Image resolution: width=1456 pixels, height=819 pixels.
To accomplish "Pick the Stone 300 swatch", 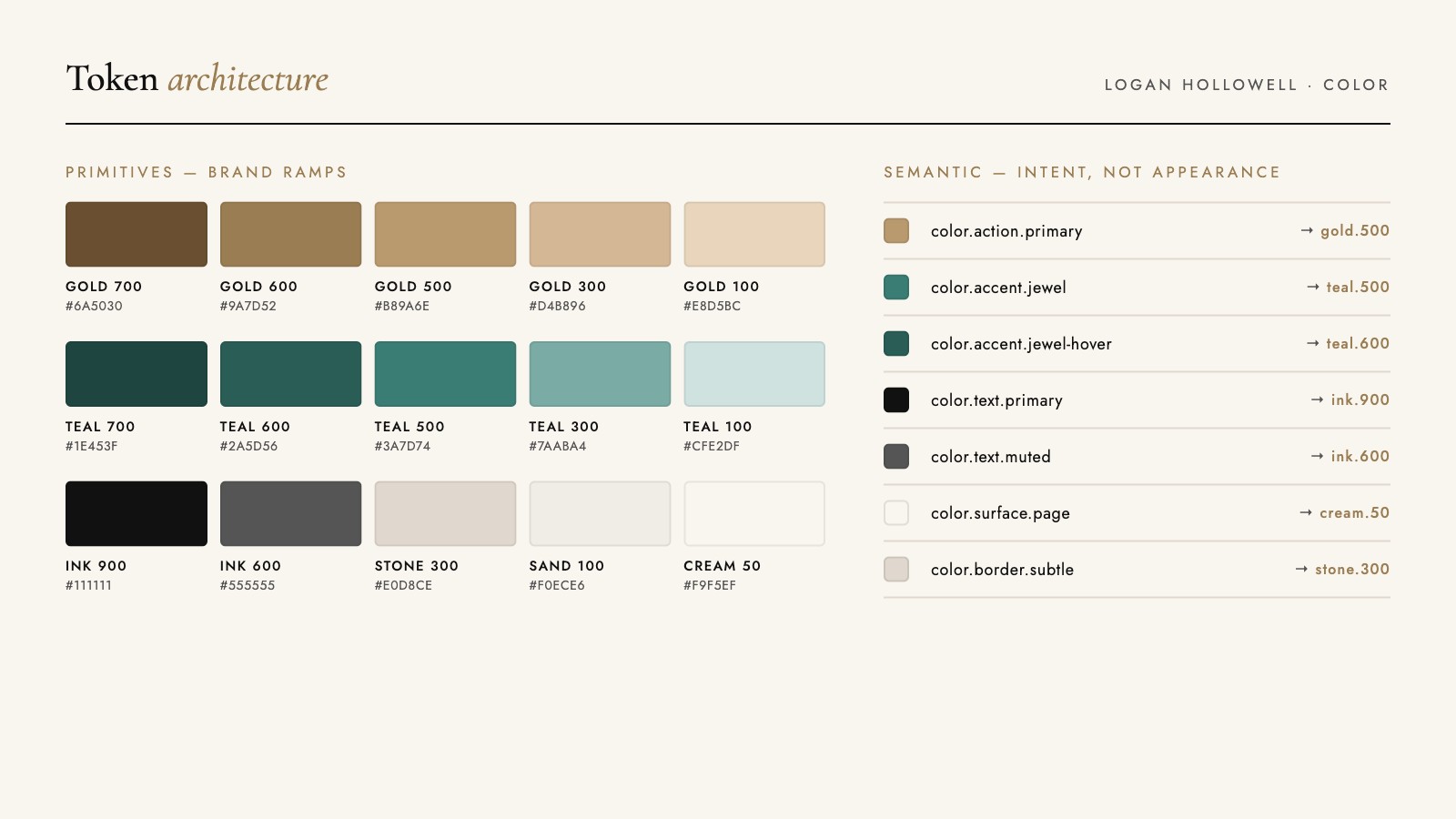I will pos(446,514).
